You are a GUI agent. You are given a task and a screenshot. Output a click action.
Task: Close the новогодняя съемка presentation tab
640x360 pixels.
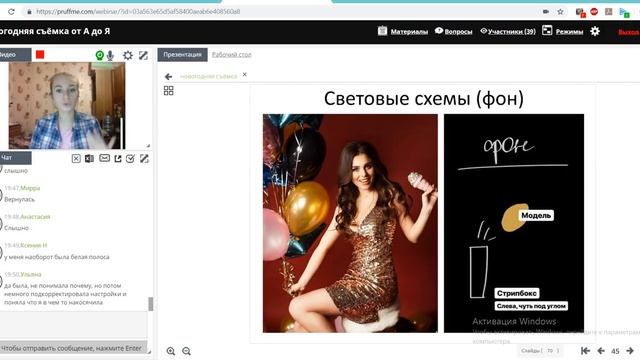coord(244,74)
